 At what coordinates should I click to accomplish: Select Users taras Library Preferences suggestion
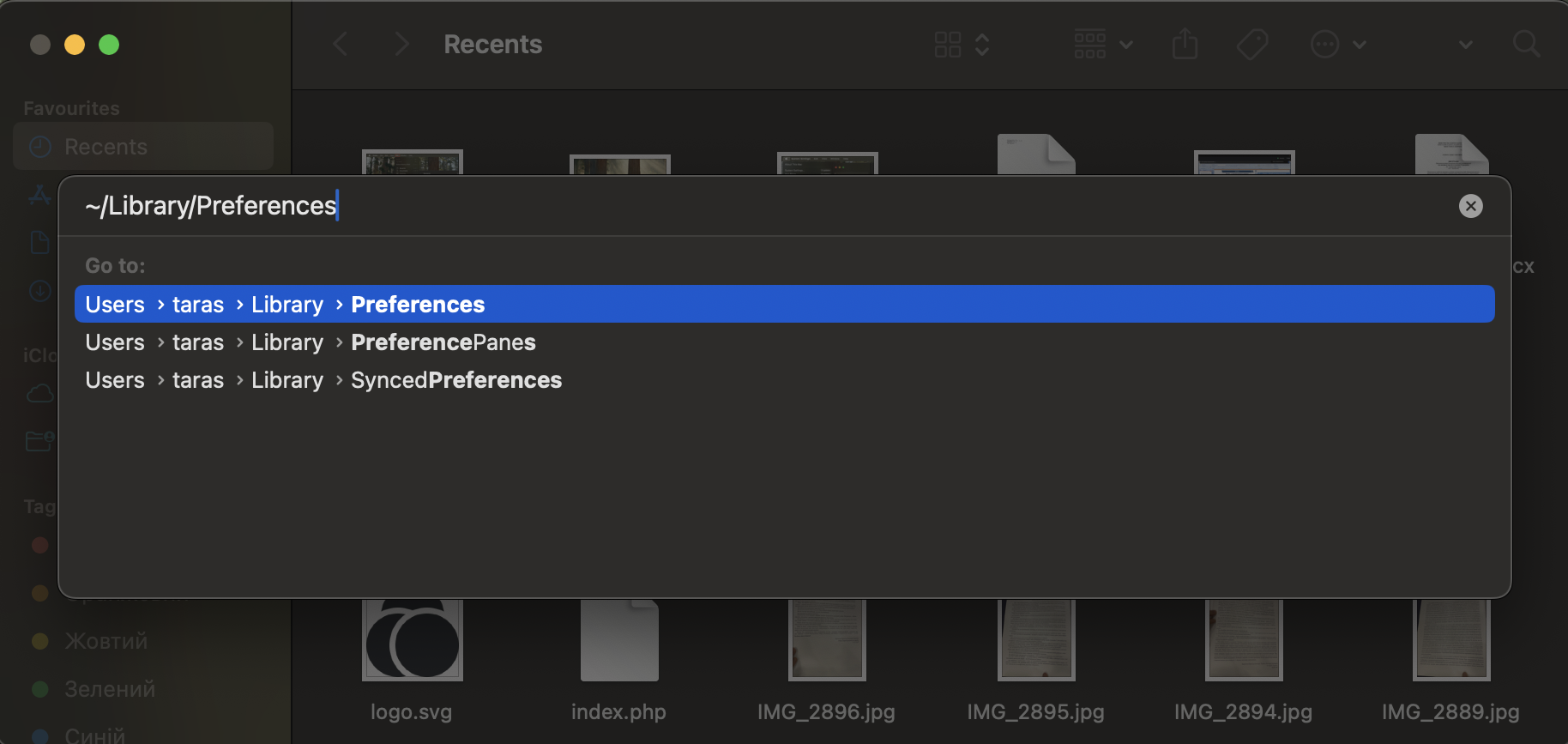point(784,304)
